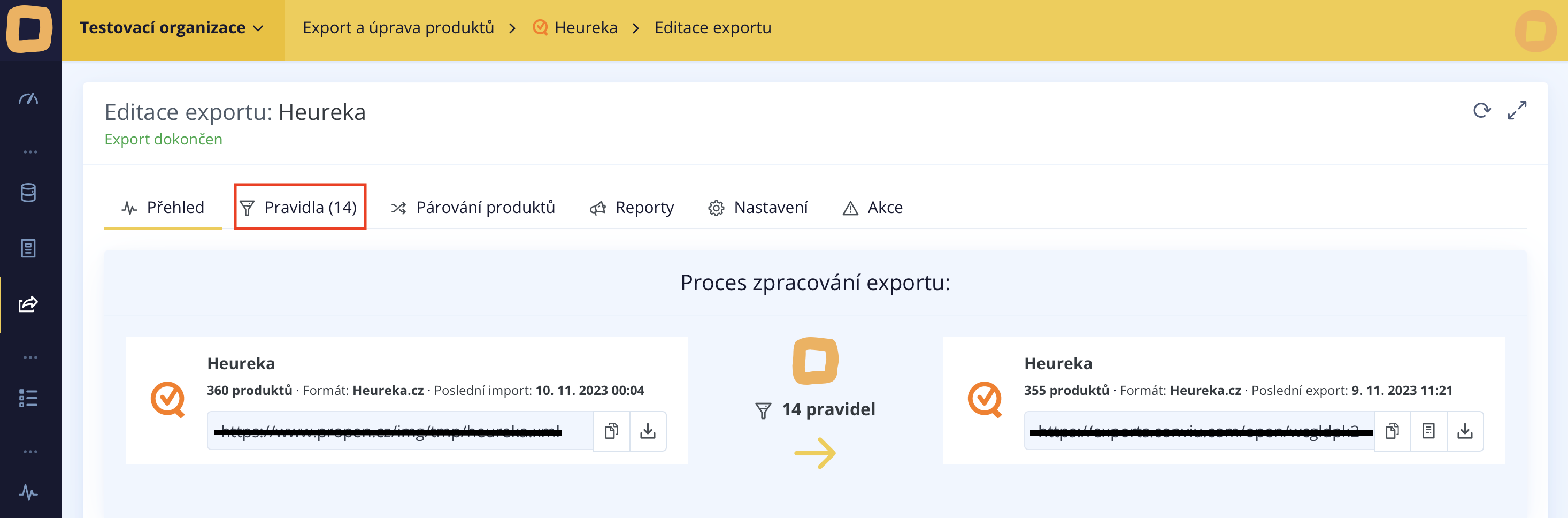The height and width of the screenshot is (518, 1568).
Task: Click the 14 pravidel link
Action: pos(815,409)
